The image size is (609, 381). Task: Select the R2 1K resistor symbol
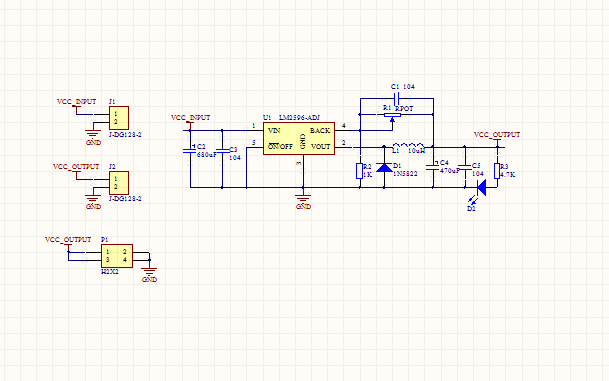[x=360, y=171]
